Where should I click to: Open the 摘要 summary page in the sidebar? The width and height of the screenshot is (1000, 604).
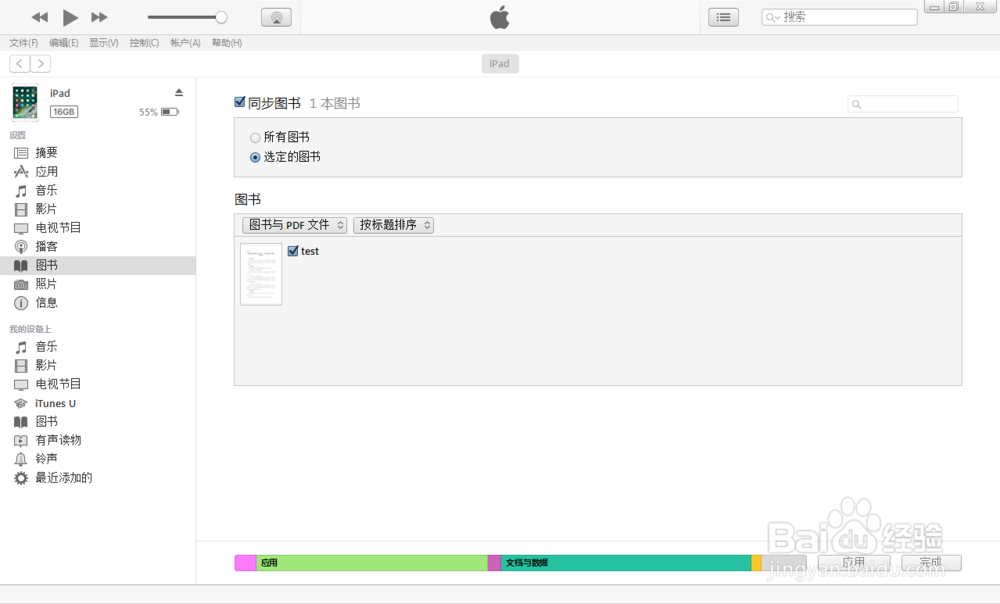45,152
